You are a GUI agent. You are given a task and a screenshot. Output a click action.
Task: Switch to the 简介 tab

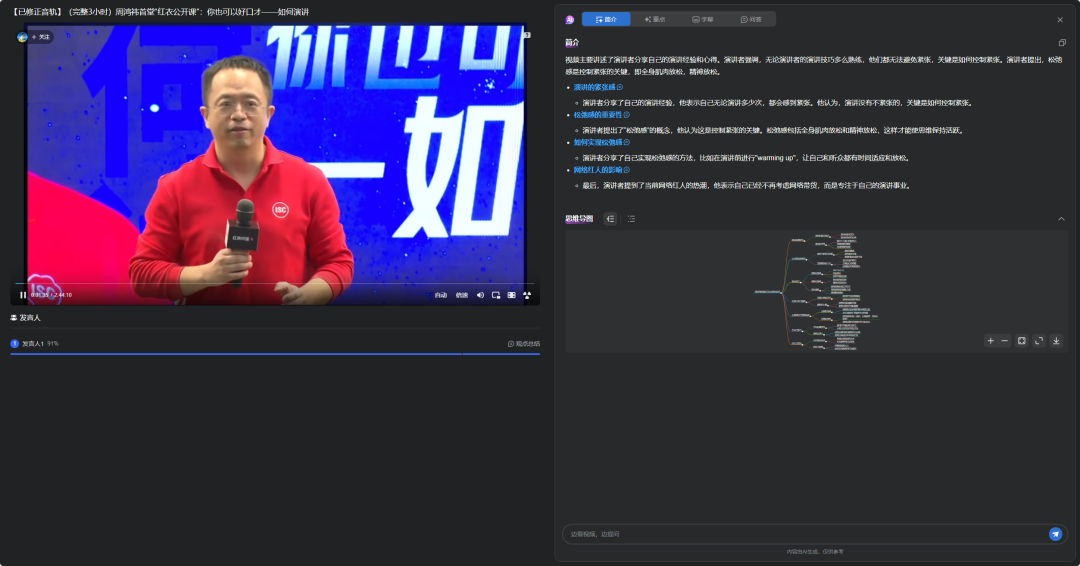[606, 19]
